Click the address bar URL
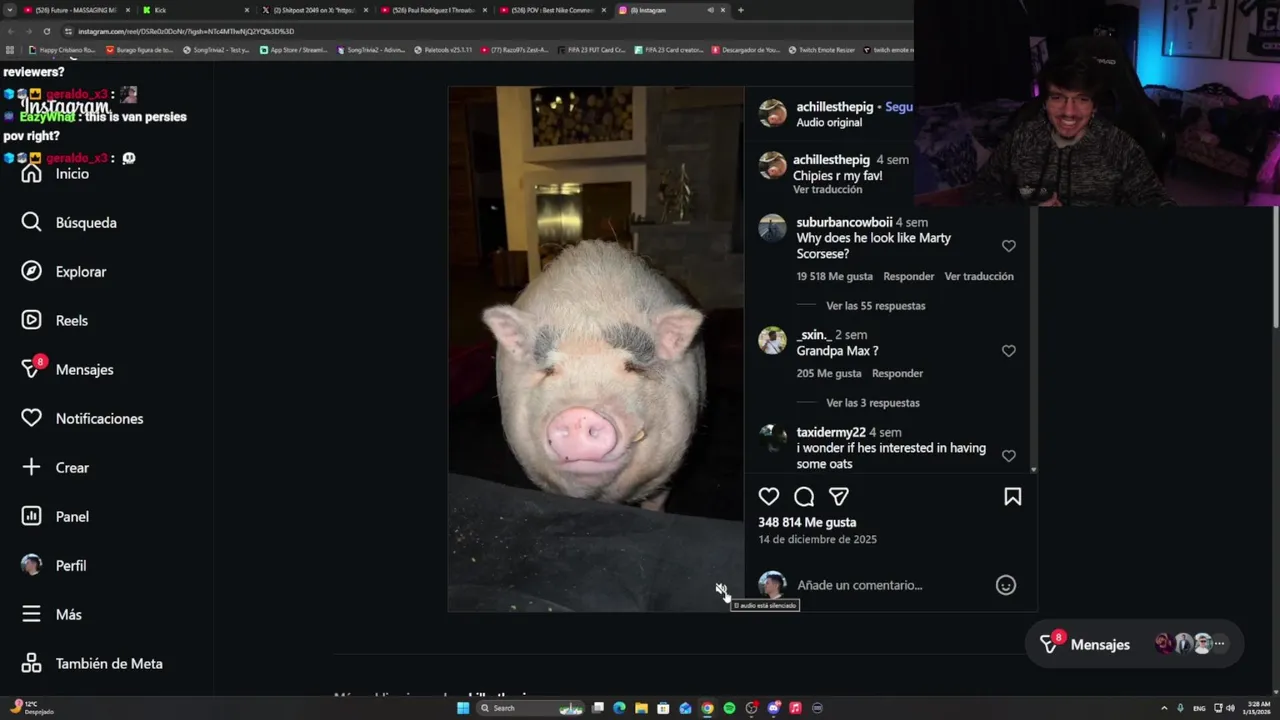This screenshot has height=720, width=1280. point(186,31)
